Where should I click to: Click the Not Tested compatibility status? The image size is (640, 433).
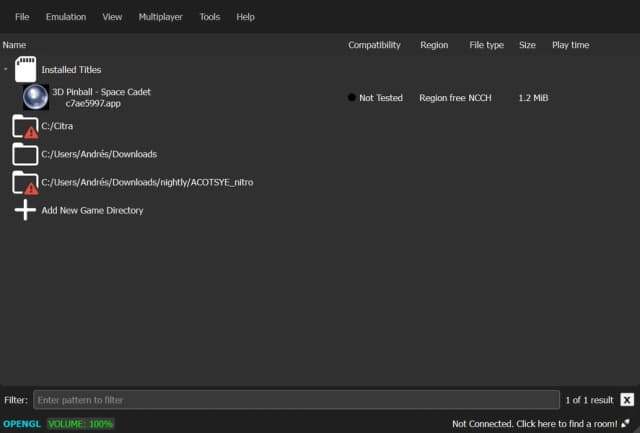pos(381,98)
